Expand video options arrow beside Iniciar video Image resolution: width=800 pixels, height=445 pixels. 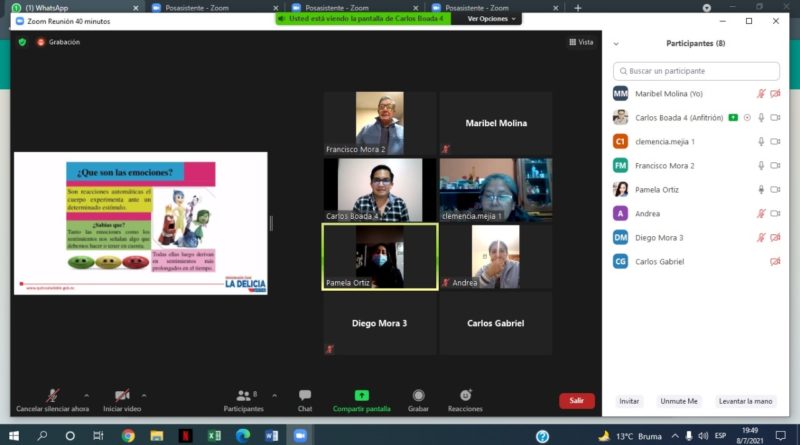[x=145, y=394]
